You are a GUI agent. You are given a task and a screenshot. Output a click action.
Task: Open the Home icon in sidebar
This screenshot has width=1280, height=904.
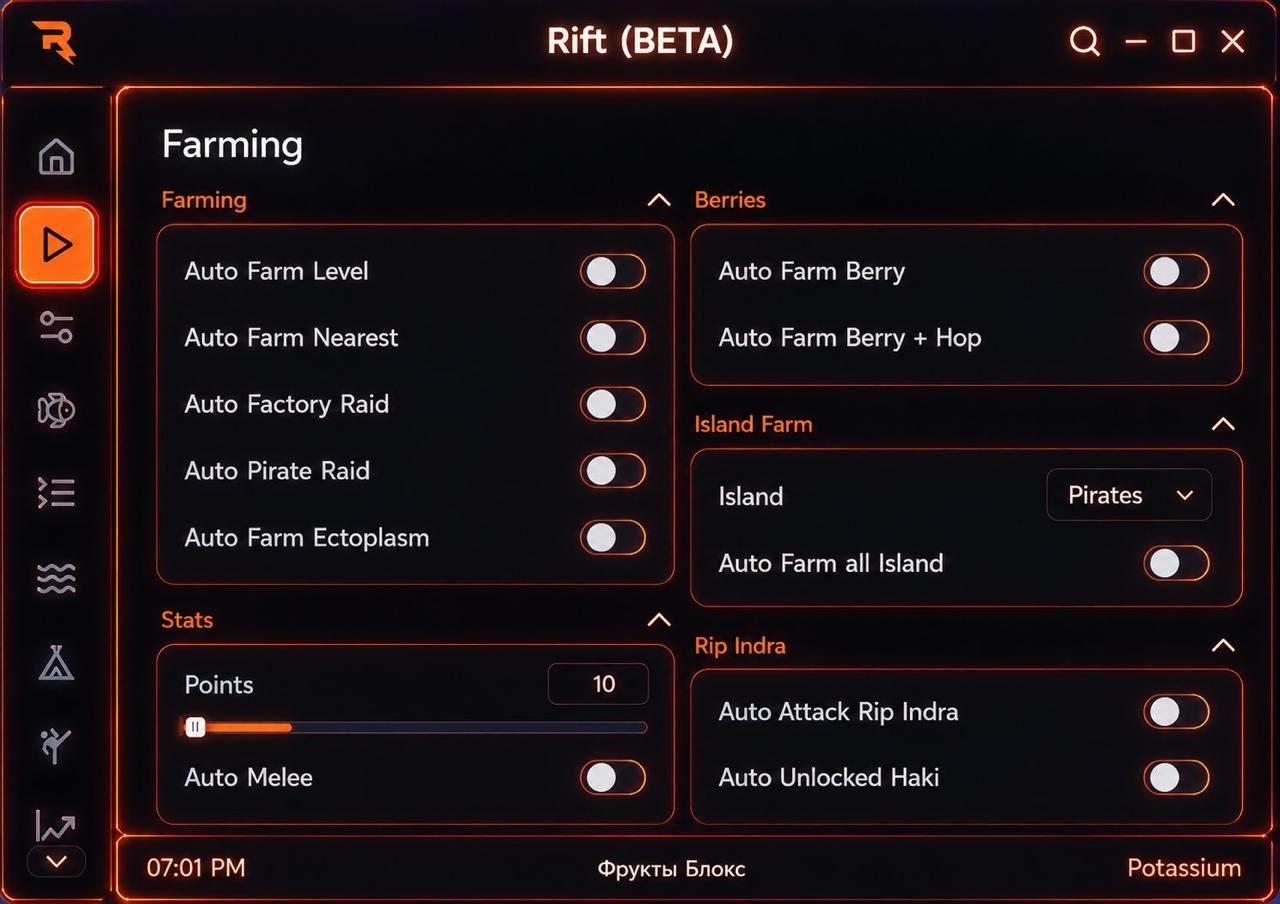(56, 157)
